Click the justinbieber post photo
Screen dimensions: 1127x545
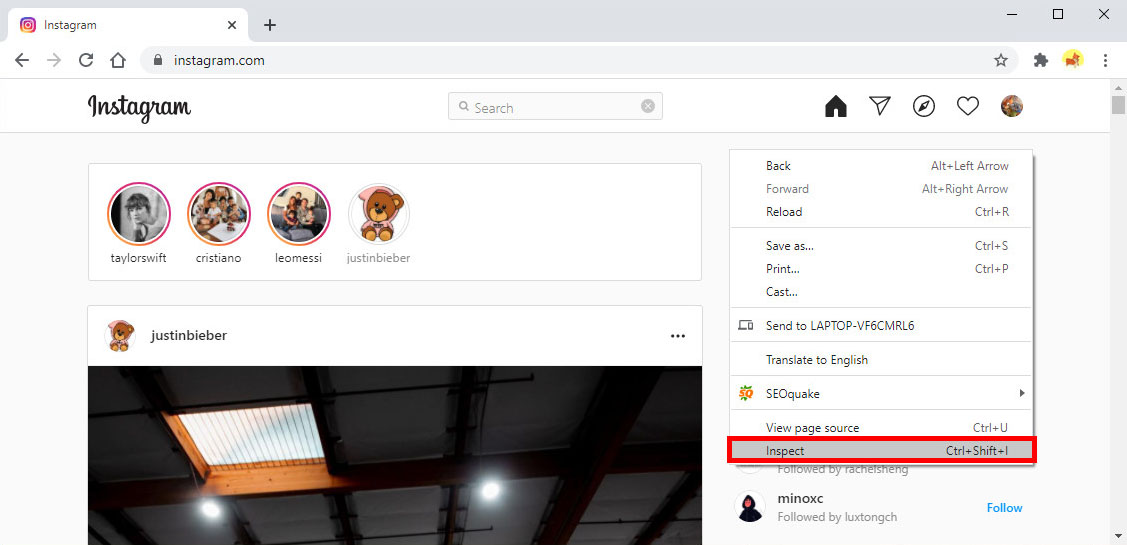[395, 455]
